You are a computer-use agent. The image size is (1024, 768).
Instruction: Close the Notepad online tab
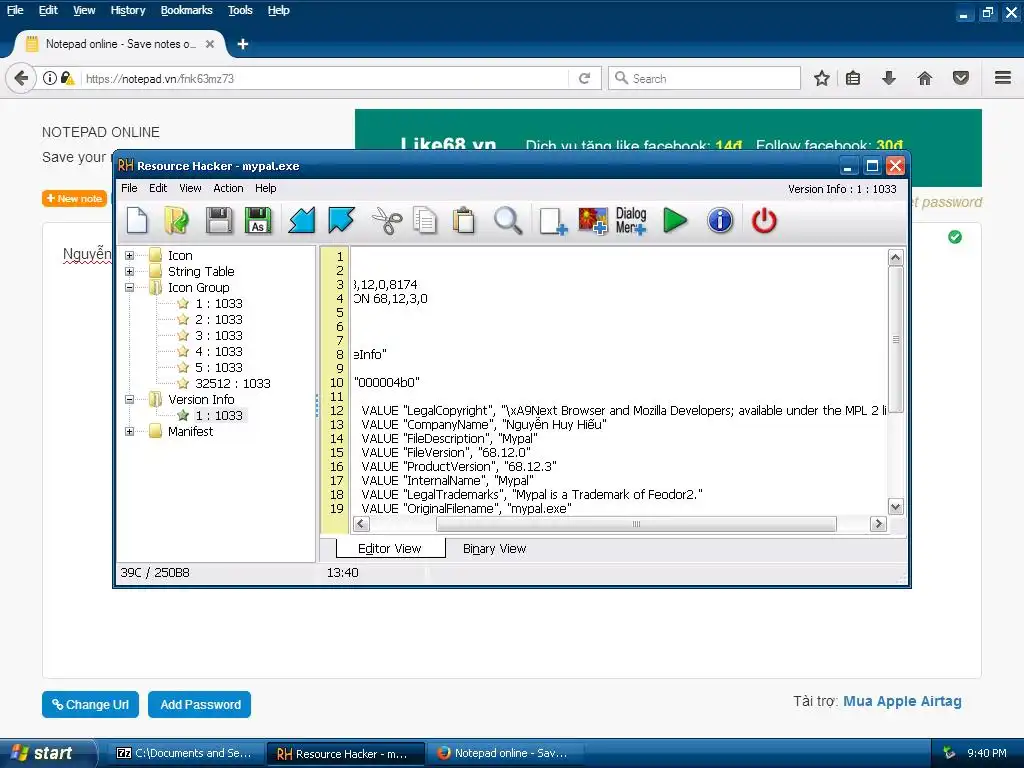pos(210,44)
